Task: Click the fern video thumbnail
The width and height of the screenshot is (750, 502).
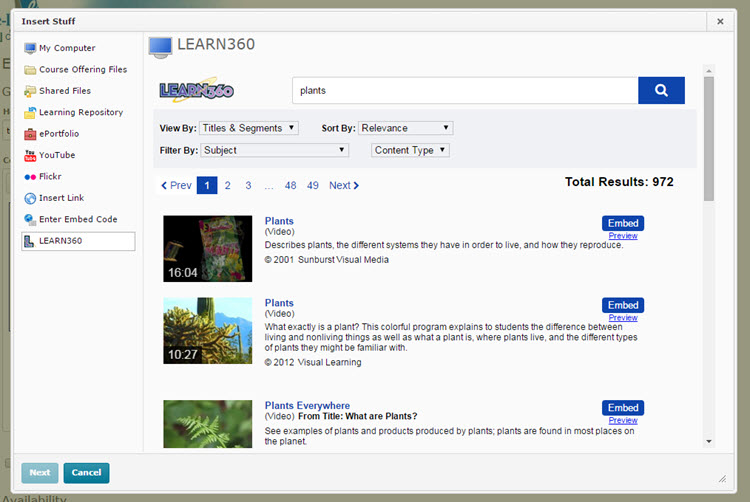Action: pyautogui.click(x=208, y=424)
